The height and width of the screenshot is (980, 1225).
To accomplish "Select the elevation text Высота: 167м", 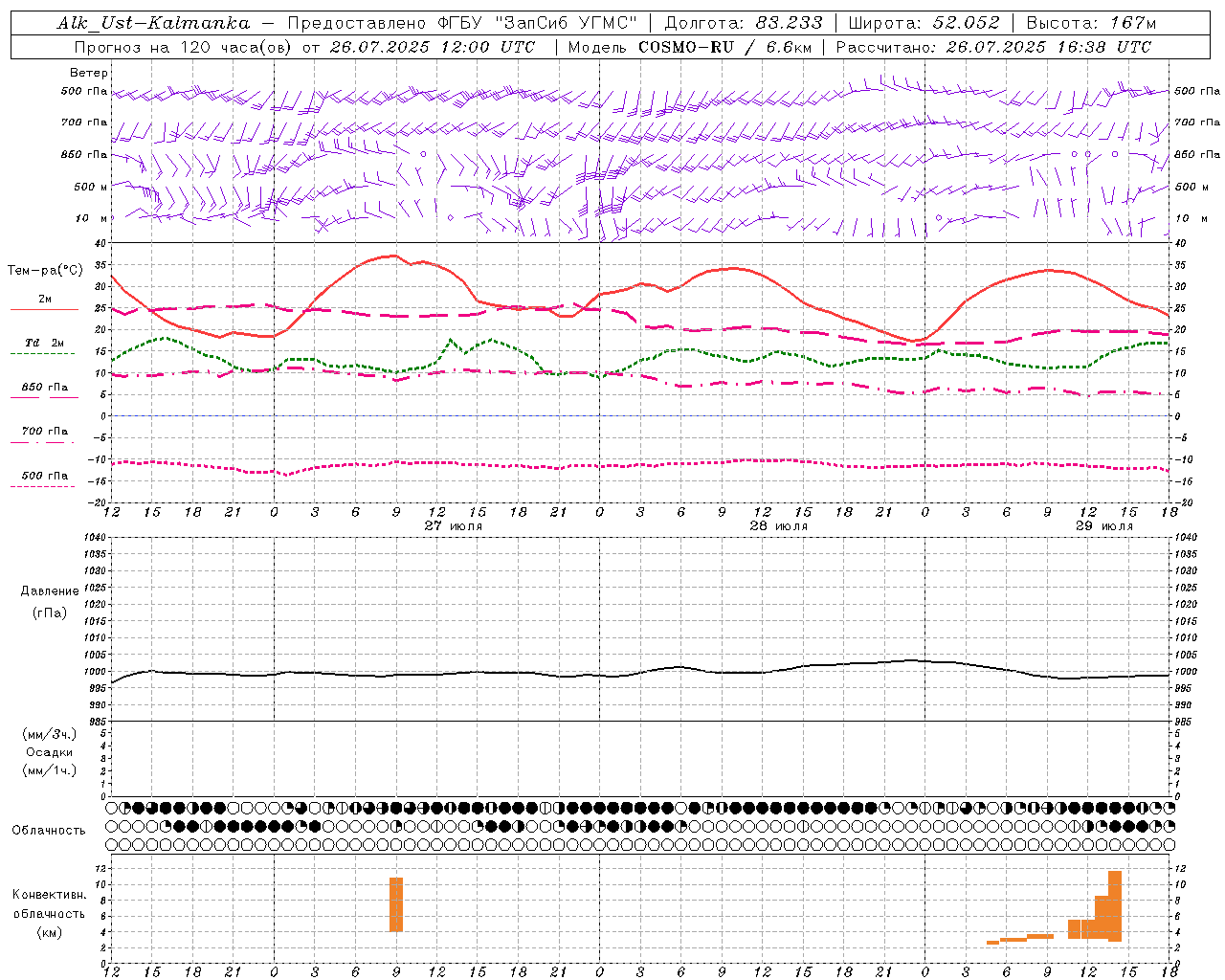I will click(x=1091, y=23).
